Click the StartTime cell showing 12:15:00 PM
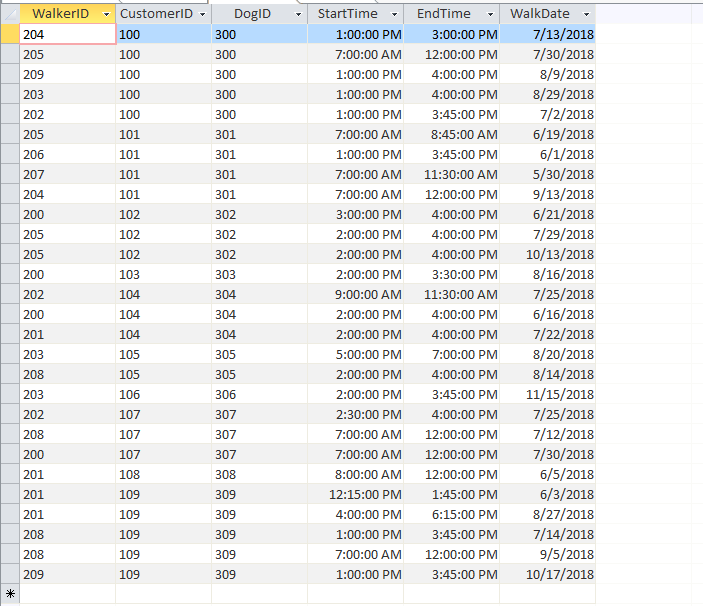Image resolution: width=703 pixels, height=606 pixels. tap(356, 494)
